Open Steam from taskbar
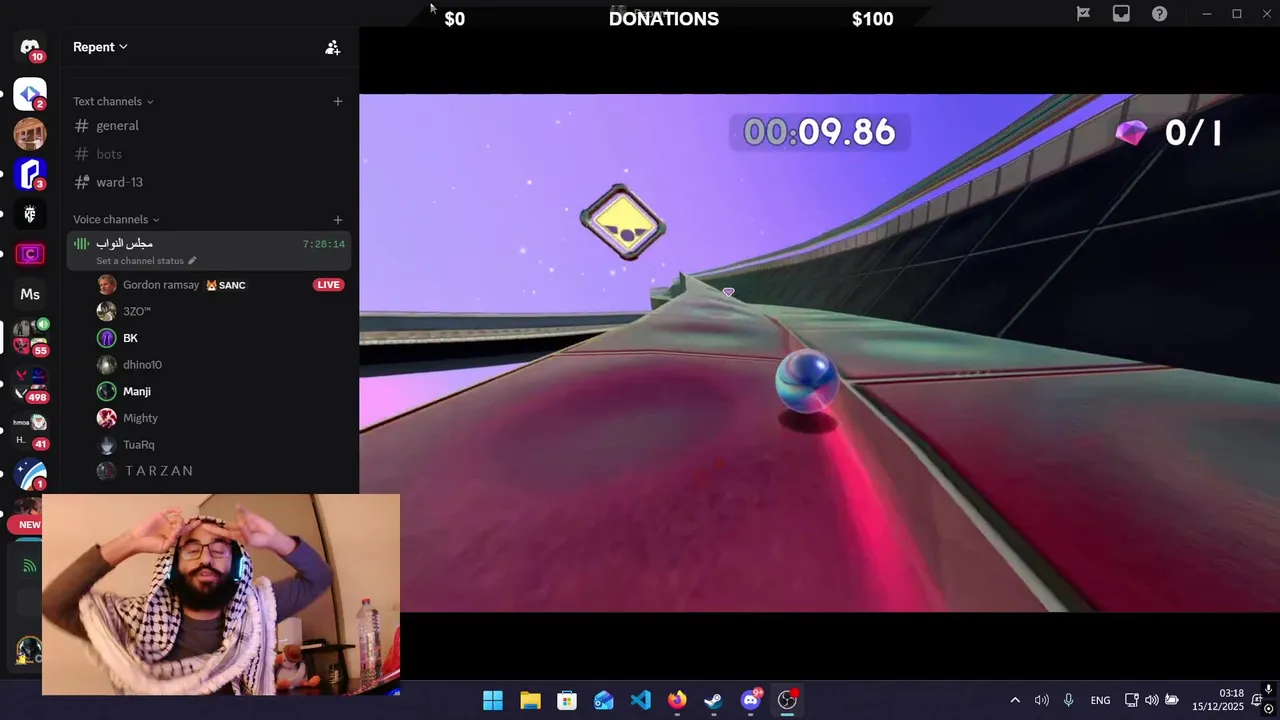1280x720 pixels. 714,700
